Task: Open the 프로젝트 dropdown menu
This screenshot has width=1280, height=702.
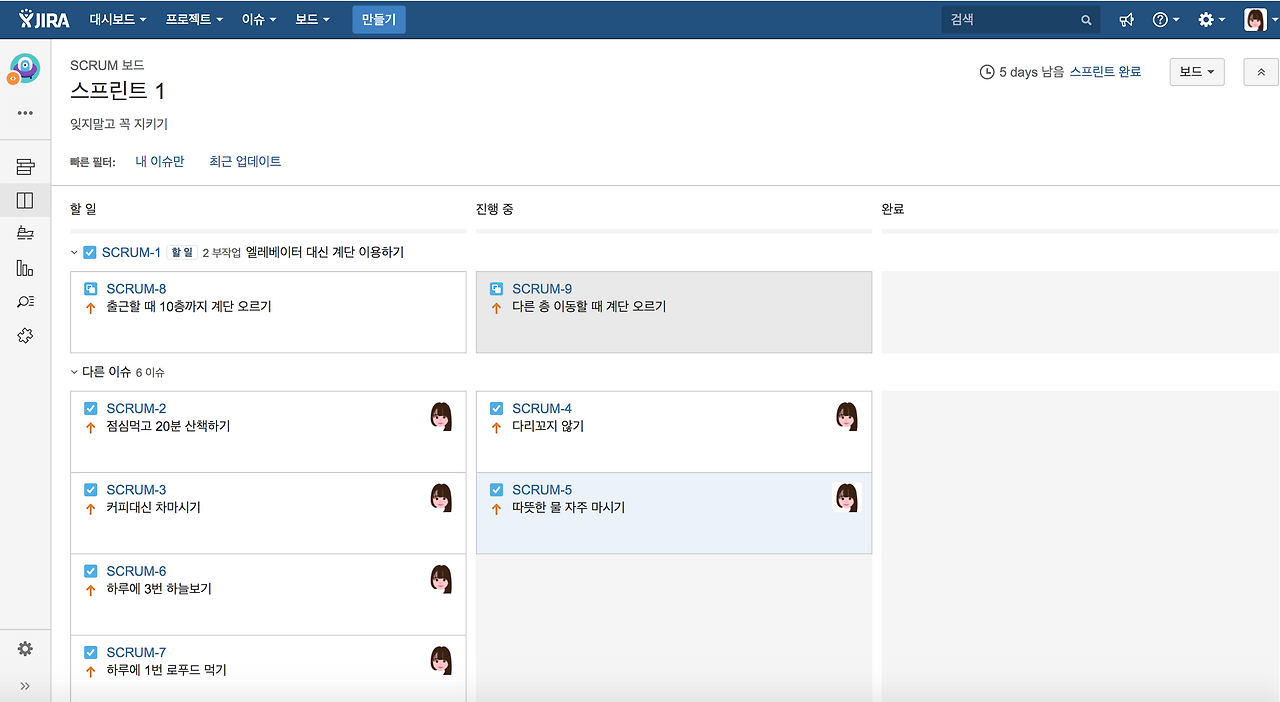Action: (194, 19)
